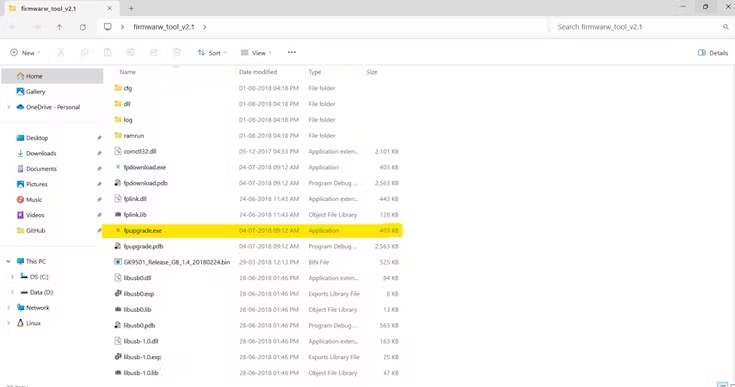The image size is (735, 387).
Task: Click the Cut toolbar icon
Action: [61, 52]
